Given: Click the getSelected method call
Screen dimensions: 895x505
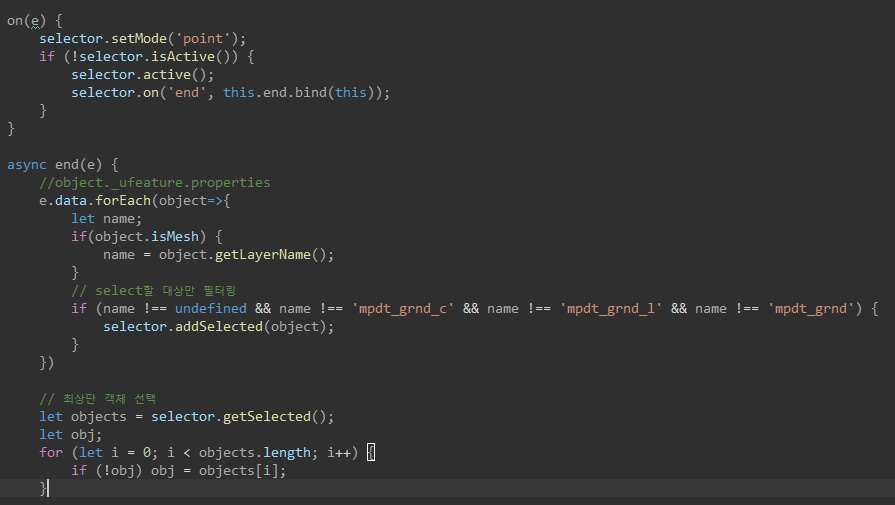Looking at the screenshot, I should (x=267, y=417).
